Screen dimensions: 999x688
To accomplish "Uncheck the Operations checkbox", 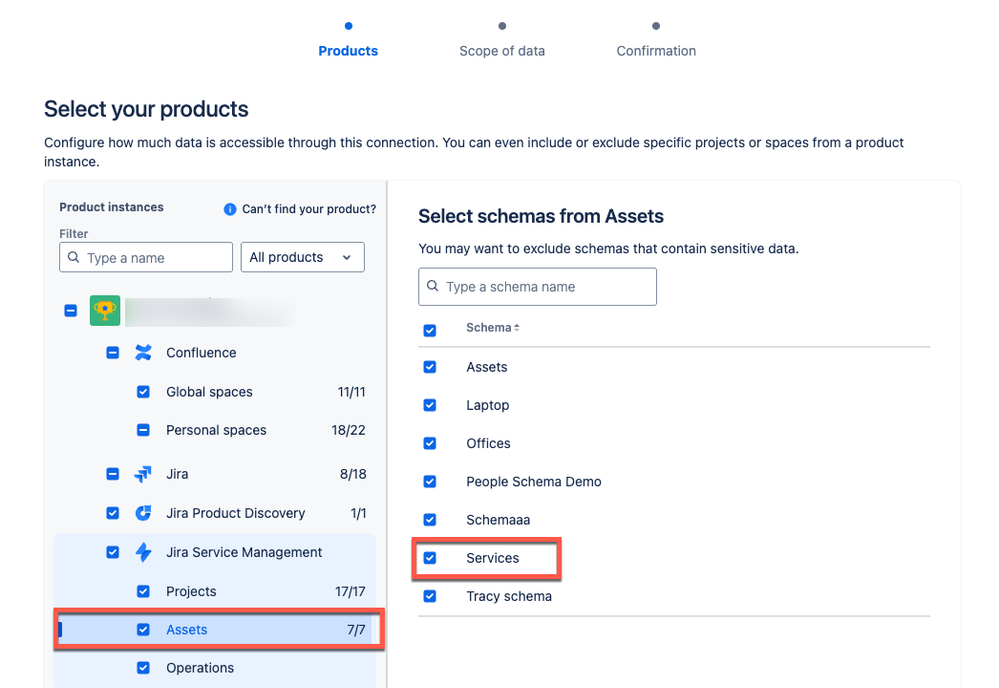I will 143,668.
